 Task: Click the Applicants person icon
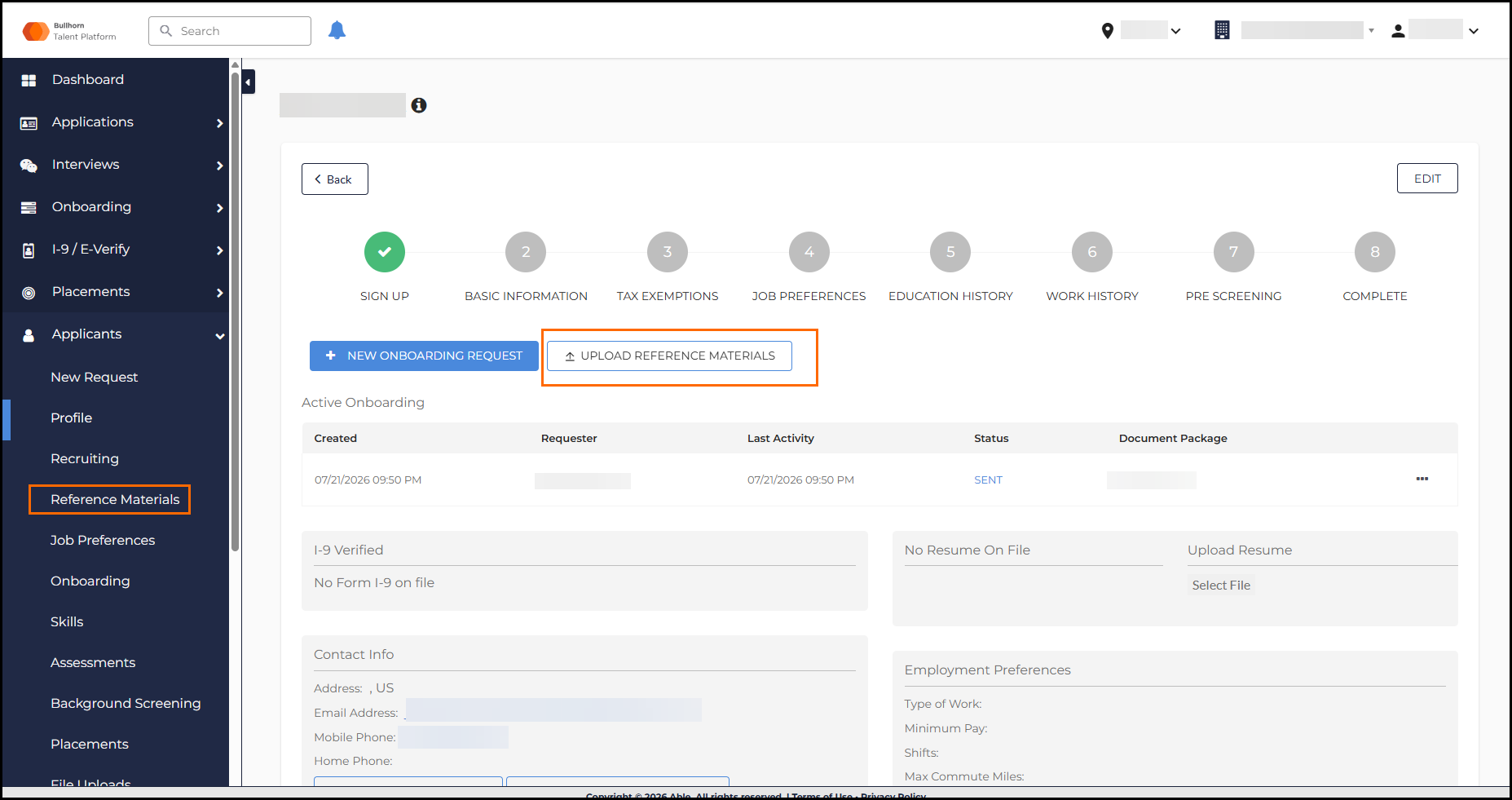coord(29,335)
